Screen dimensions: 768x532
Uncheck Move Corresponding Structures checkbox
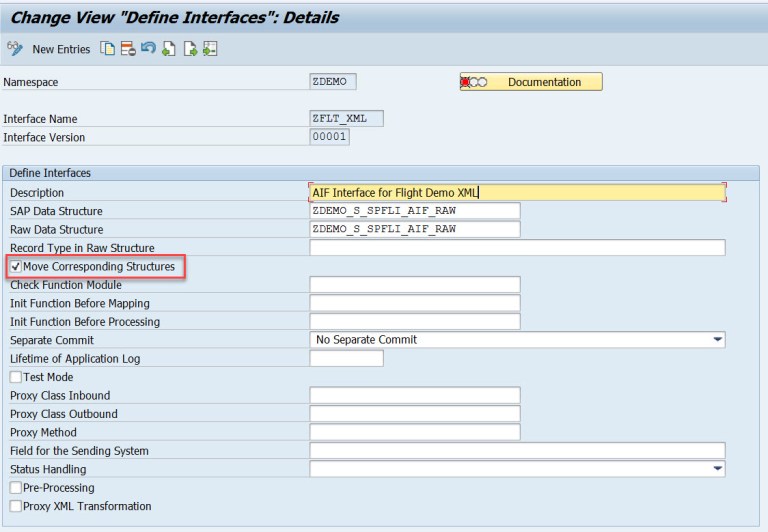tap(15, 267)
